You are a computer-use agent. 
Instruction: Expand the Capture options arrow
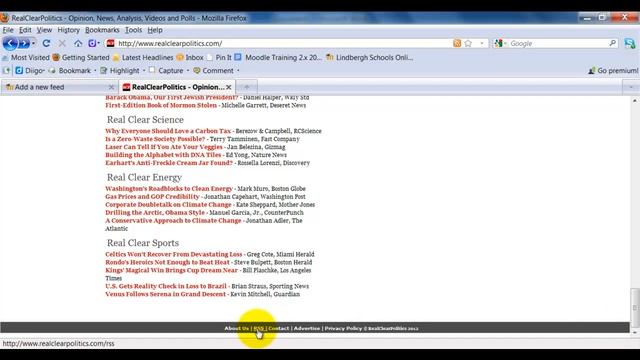188,71
